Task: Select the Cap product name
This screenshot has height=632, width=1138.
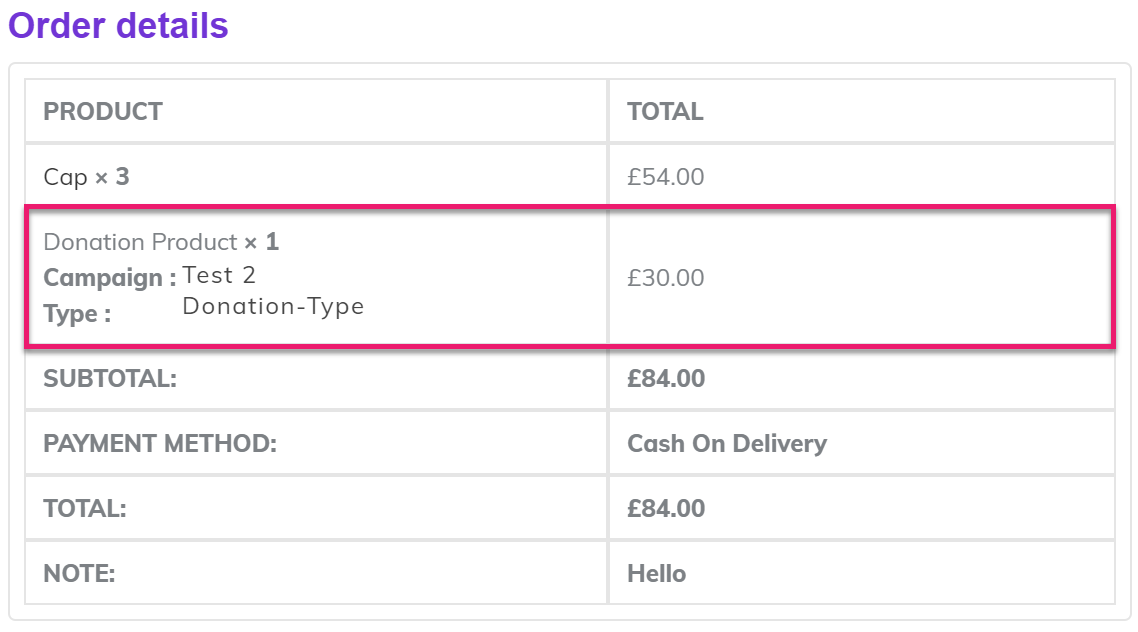Action: 66,177
